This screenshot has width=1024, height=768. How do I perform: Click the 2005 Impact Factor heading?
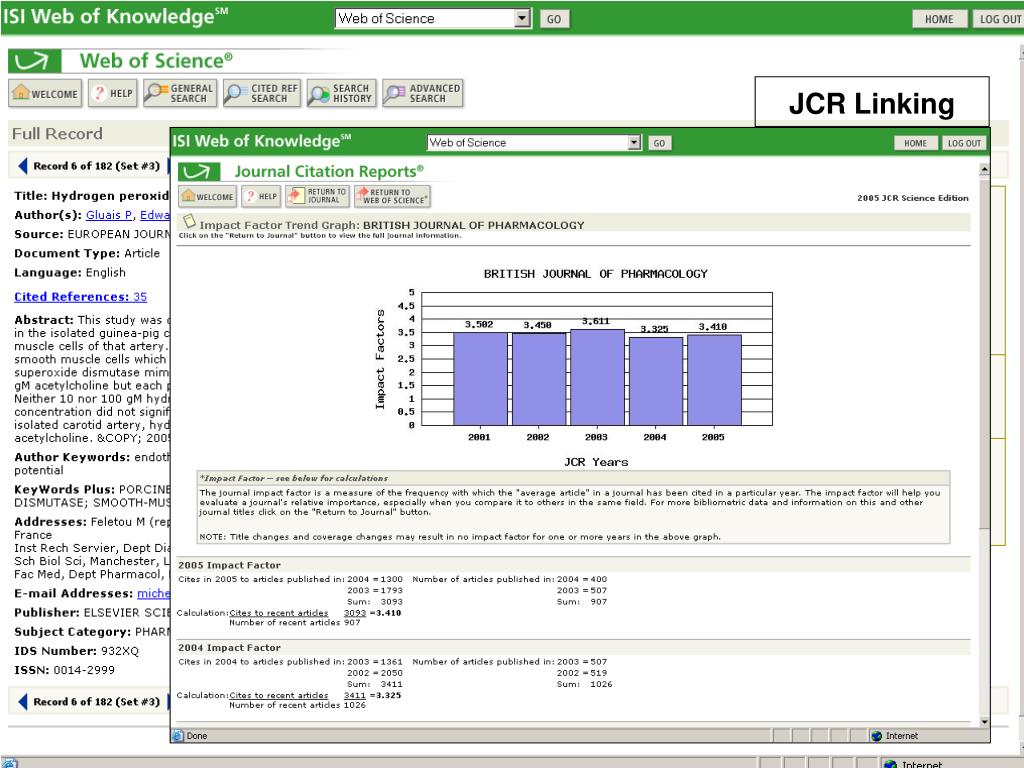(229, 565)
